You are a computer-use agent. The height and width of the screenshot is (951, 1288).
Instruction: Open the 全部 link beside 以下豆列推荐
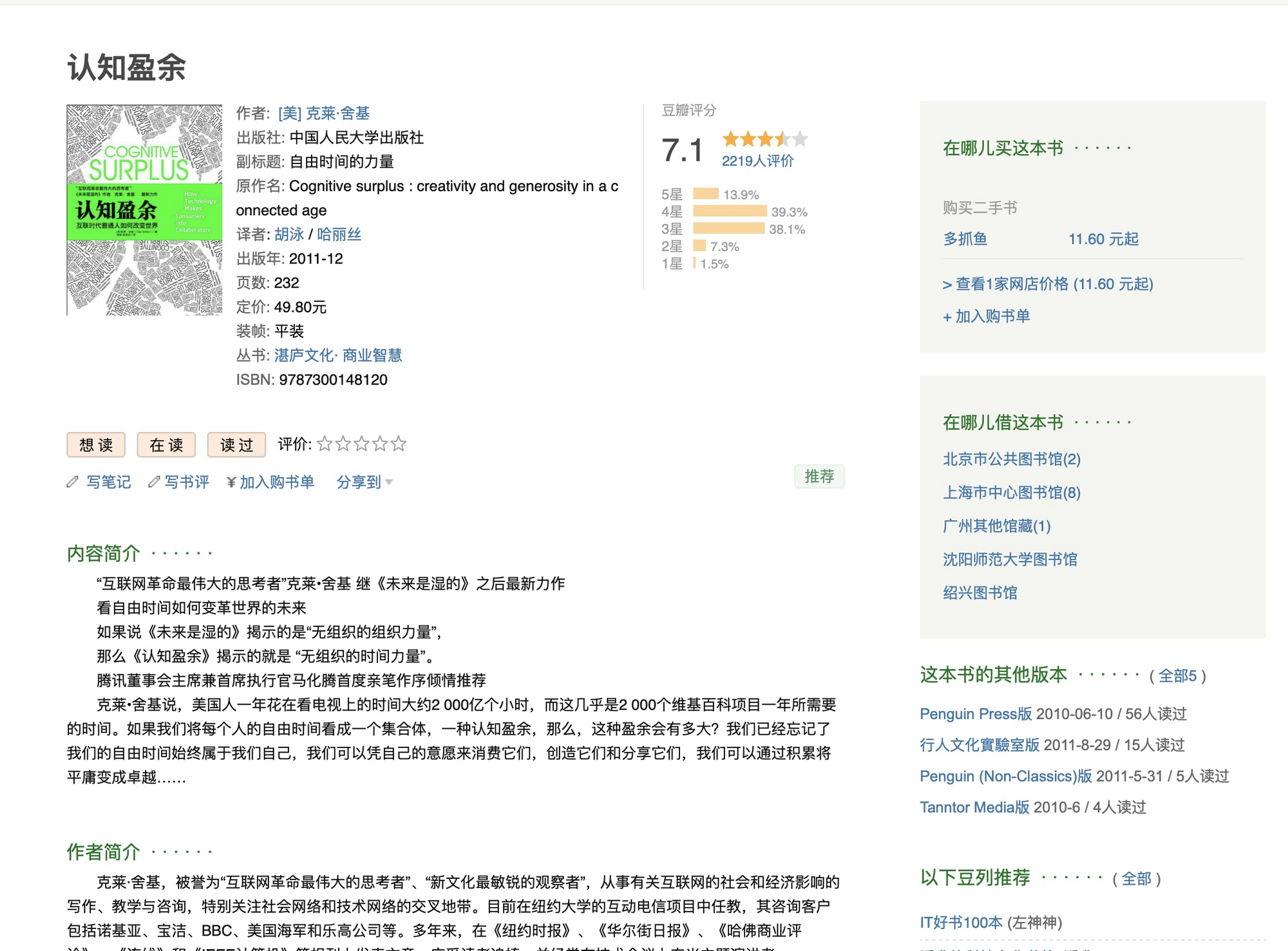1136,879
